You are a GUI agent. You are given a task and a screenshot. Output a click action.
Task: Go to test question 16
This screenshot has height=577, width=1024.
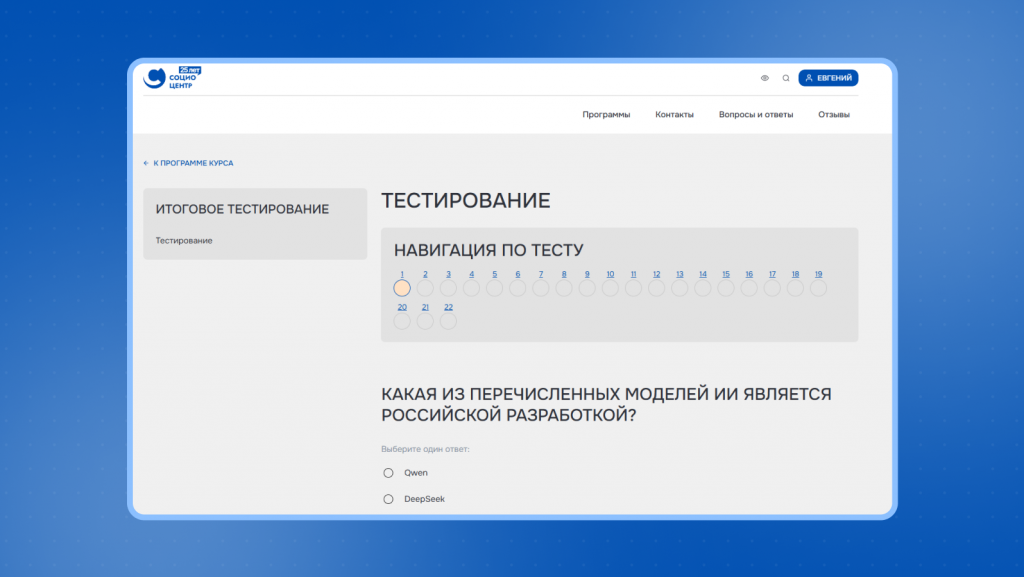pos(749,274)
